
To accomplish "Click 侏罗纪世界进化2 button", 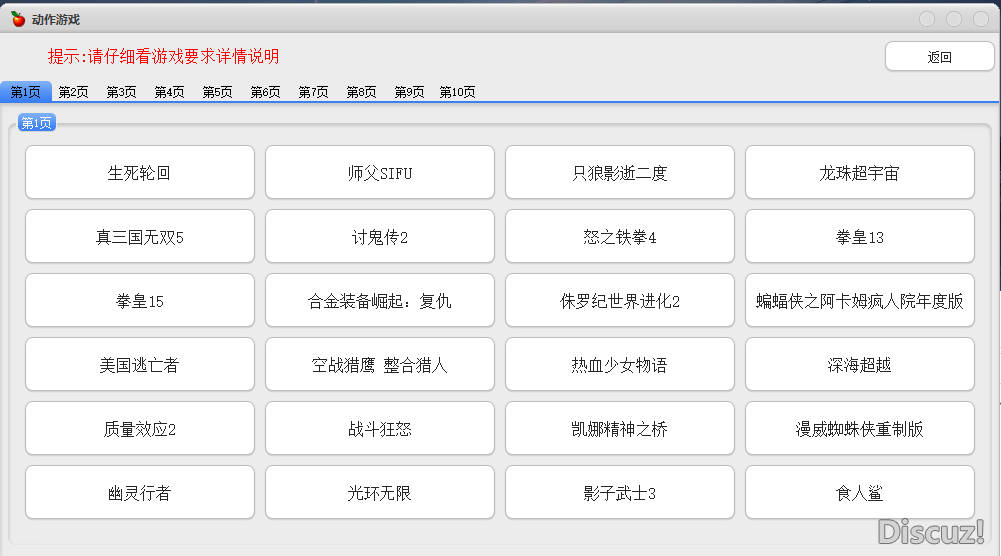I will click(620, 300).
